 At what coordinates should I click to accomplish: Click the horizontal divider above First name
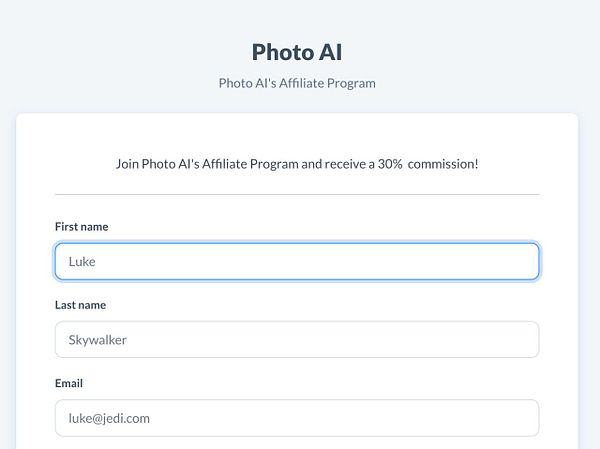[x=296, y=194]
